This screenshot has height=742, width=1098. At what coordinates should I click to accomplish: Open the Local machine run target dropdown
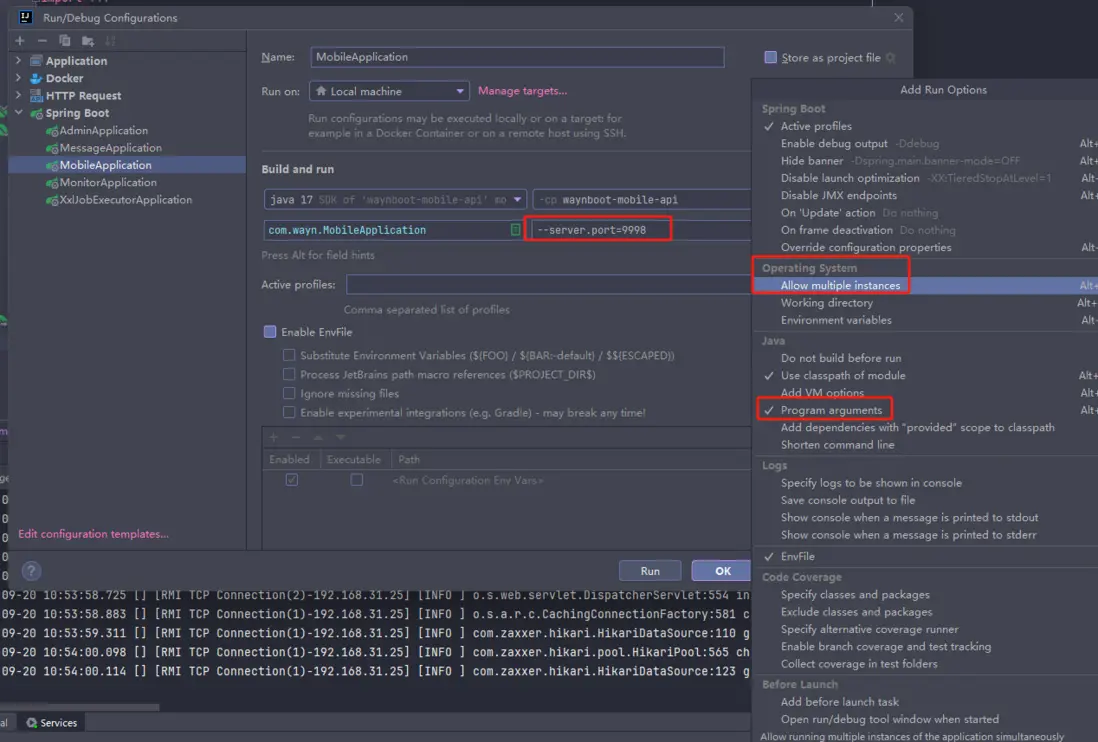[389, 91]
